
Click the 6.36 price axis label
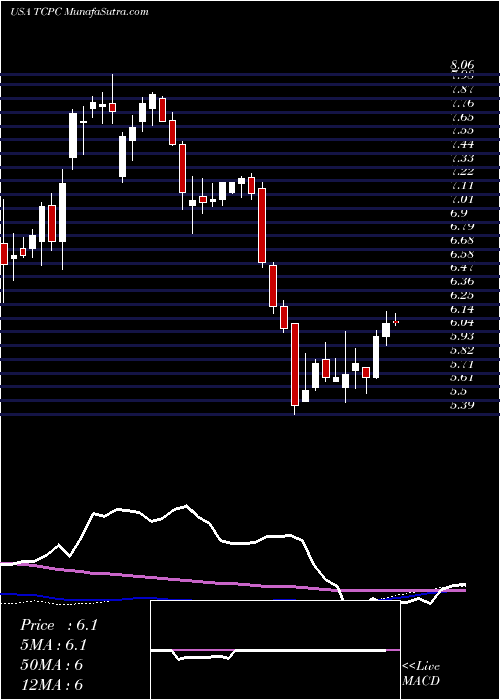[463, 281]
